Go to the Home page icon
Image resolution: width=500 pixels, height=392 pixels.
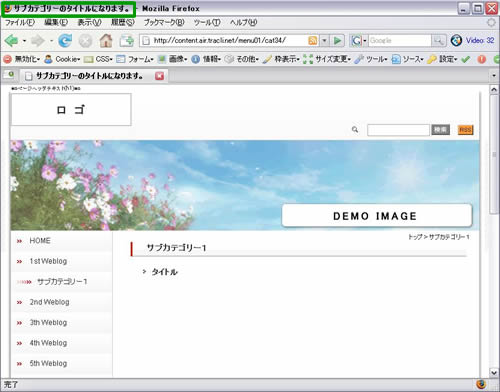click(106, 41)
